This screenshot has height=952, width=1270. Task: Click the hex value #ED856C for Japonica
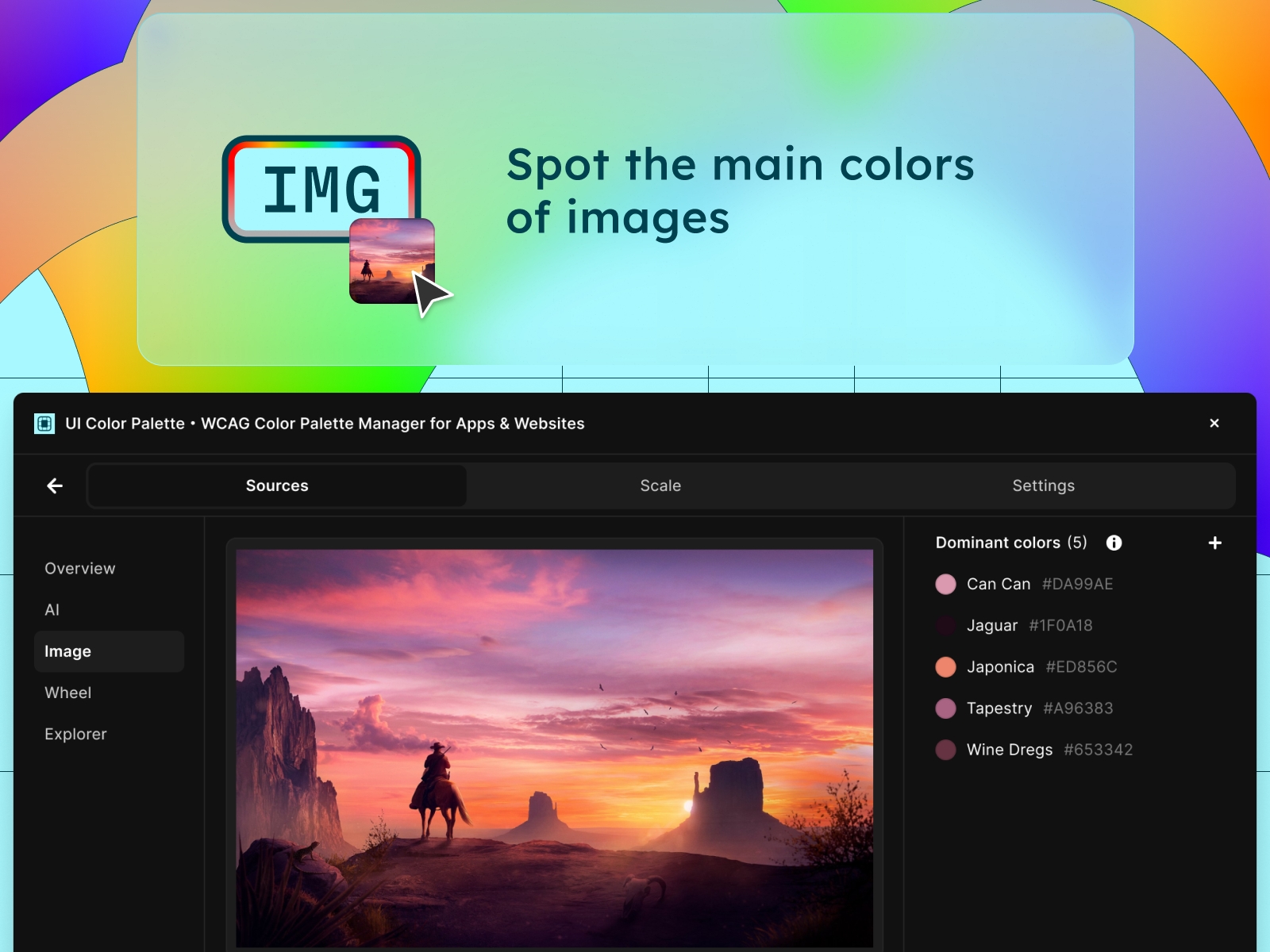(1080, 666)
